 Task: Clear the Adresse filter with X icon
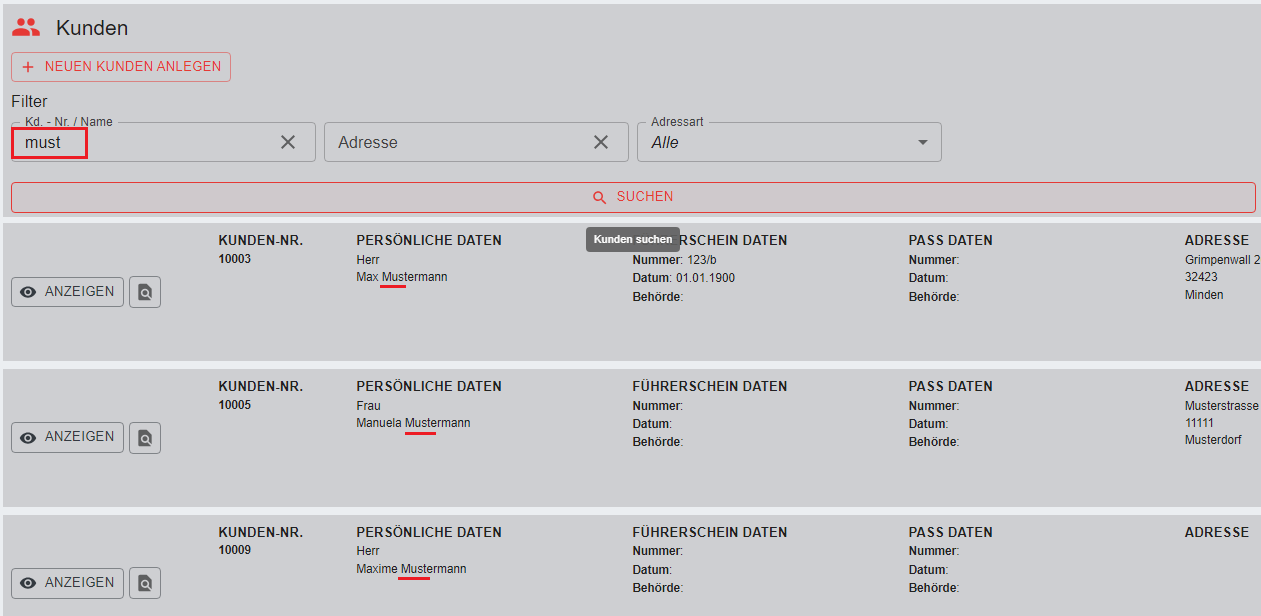601,142
